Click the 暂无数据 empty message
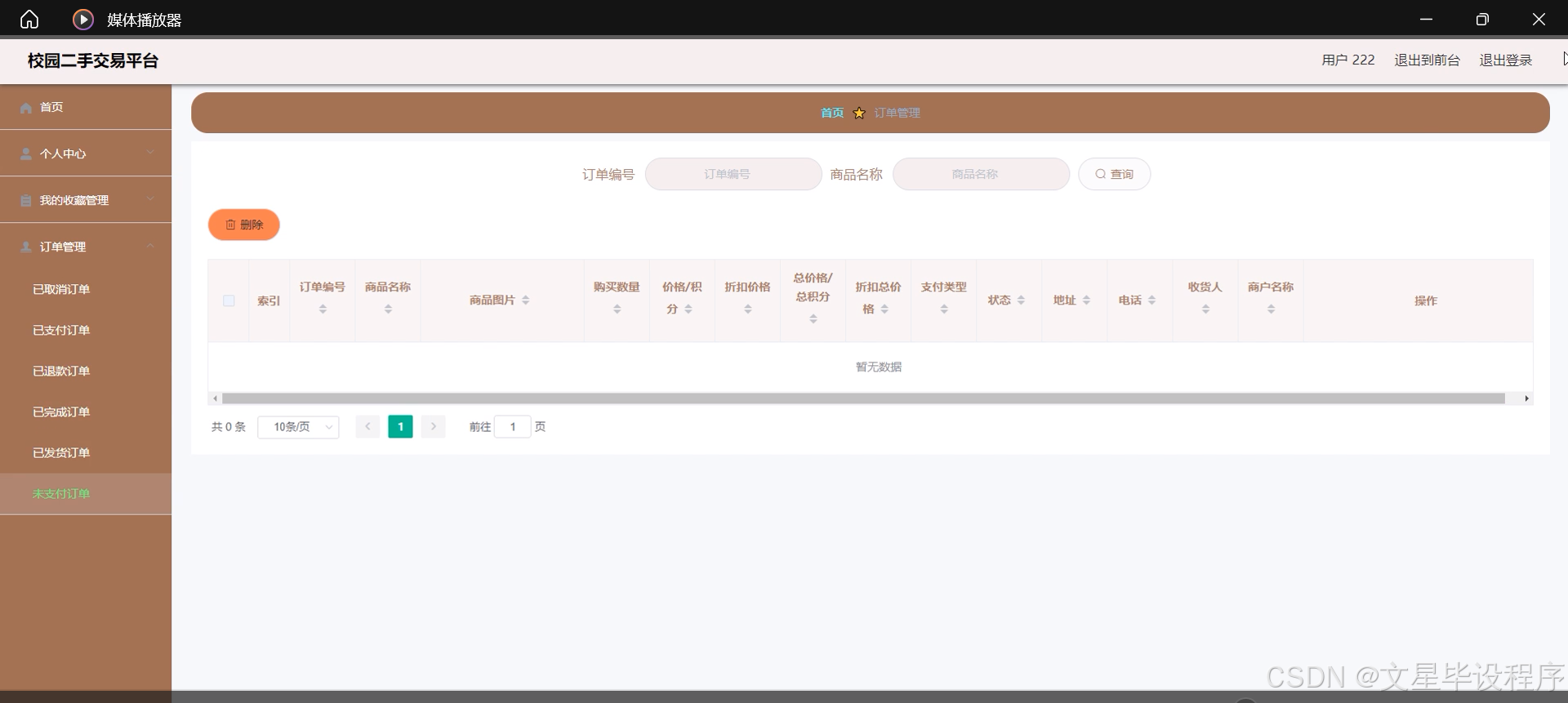Image resolution: width=1568 pixels, height=703 pixels. tap(879, 367)
